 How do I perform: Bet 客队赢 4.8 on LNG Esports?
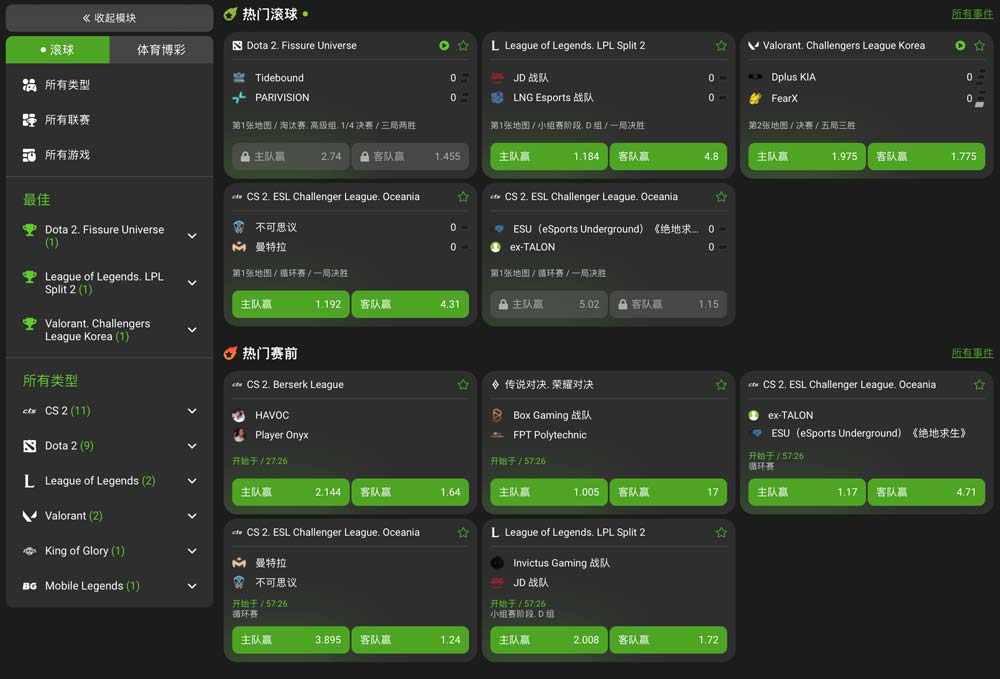[668, 156]
